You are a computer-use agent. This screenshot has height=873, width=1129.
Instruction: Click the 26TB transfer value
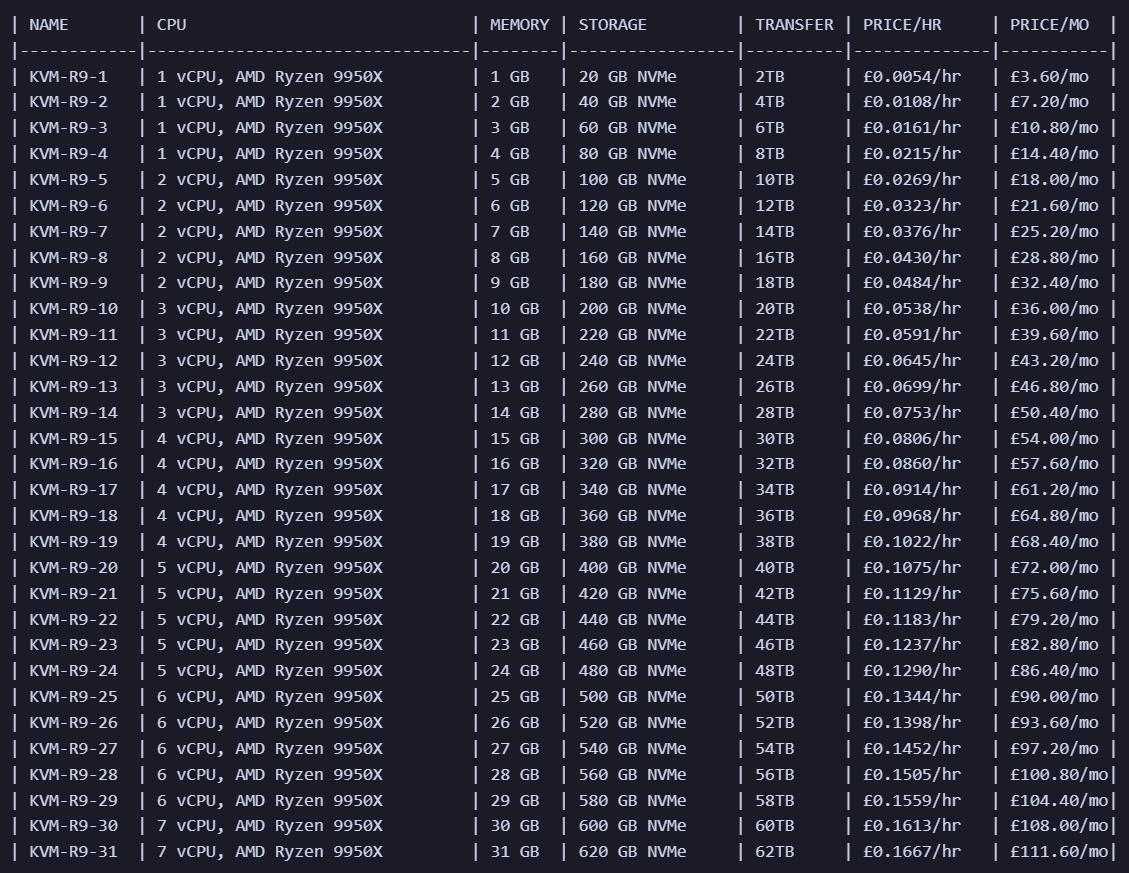click(775, 386)
